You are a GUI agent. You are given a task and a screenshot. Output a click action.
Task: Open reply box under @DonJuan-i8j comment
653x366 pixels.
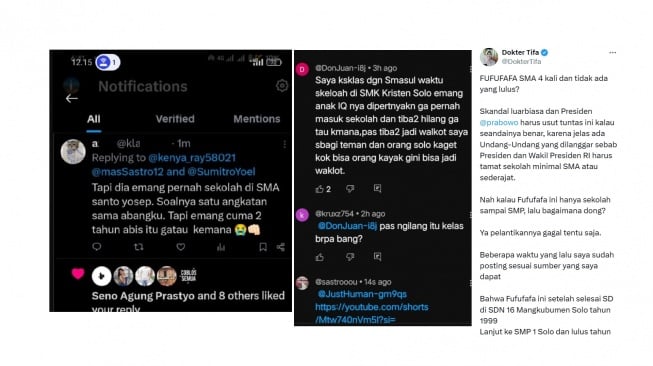[377, 189]
